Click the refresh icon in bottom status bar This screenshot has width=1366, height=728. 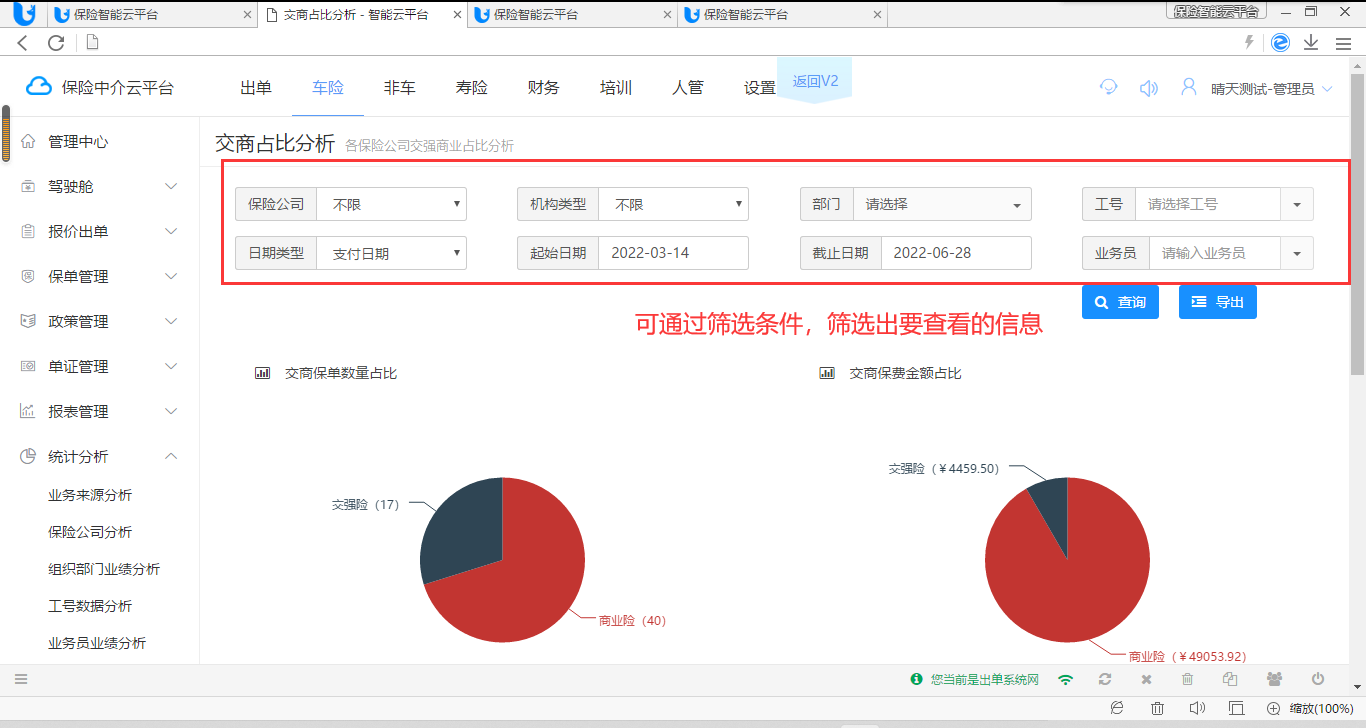point(1105,680)
